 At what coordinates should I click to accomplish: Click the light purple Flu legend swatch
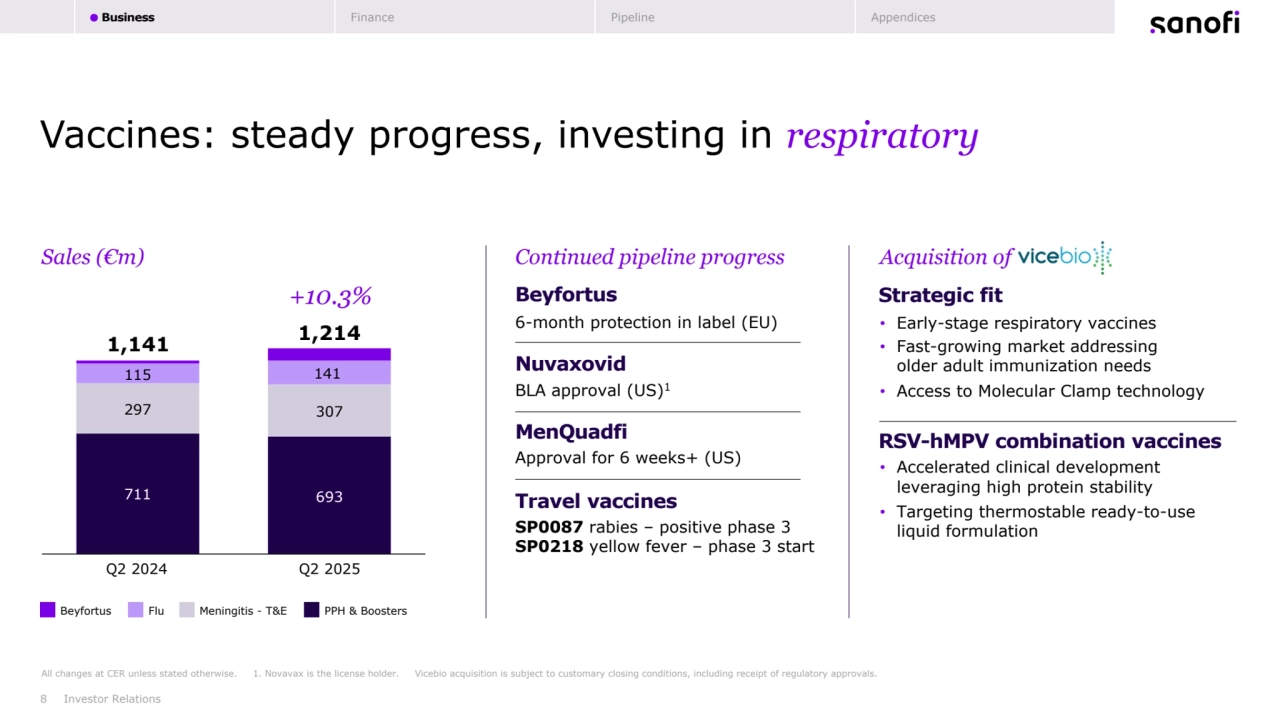point(135,610)
